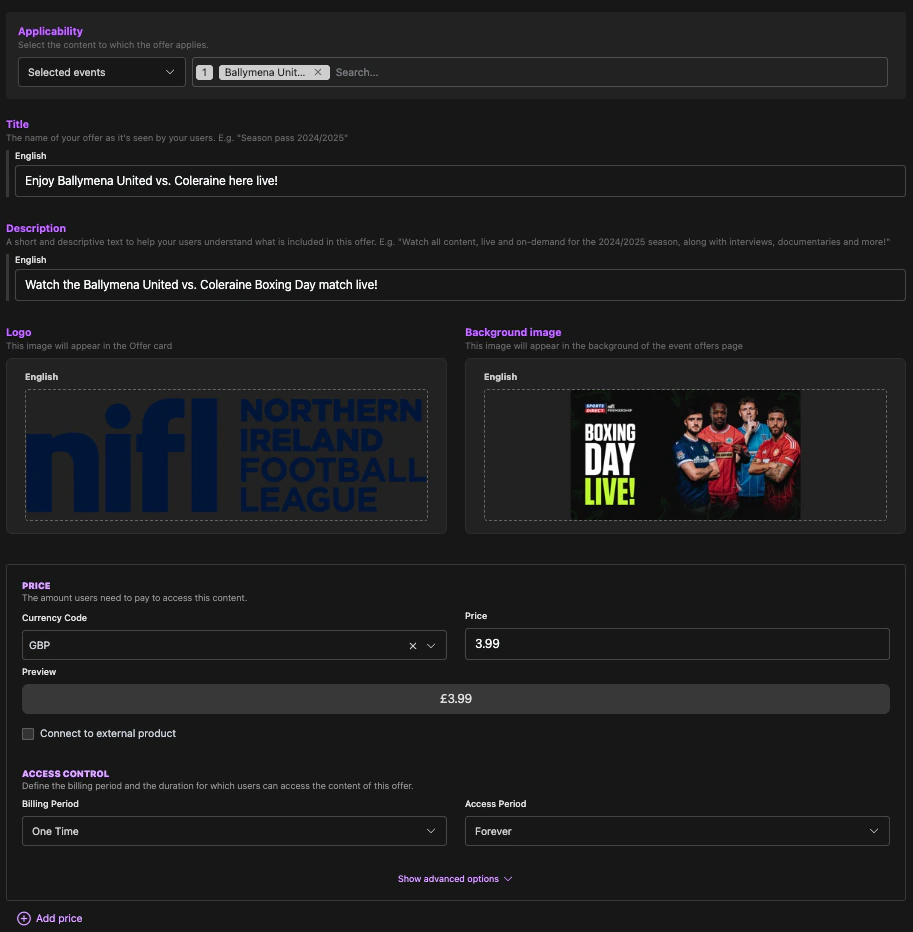The image size is (913, 932).
Task: Click the ACCESS CONTROL heading
Action: (x=65, y=773)
